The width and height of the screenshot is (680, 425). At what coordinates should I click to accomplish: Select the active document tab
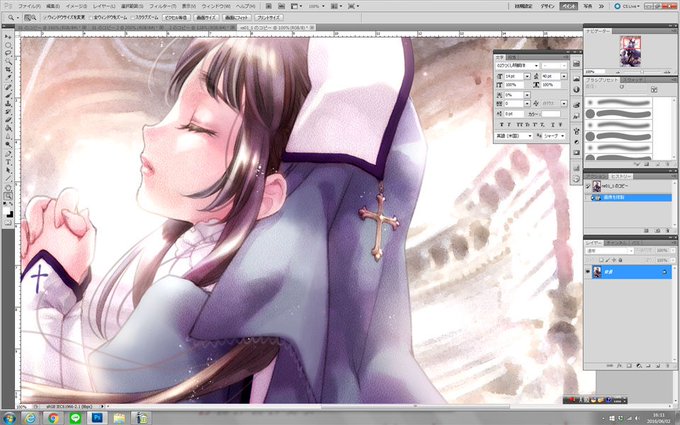[276, 27]
